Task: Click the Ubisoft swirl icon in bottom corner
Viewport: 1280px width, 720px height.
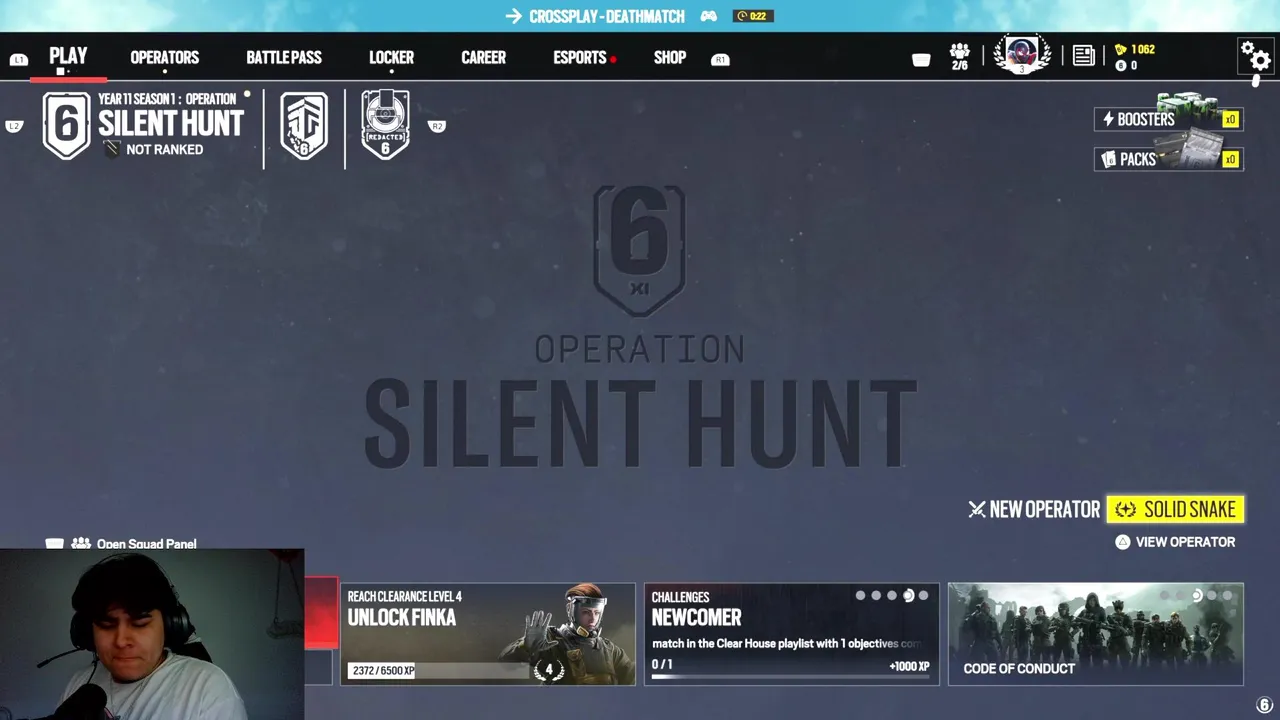Action: point(1264,706)
